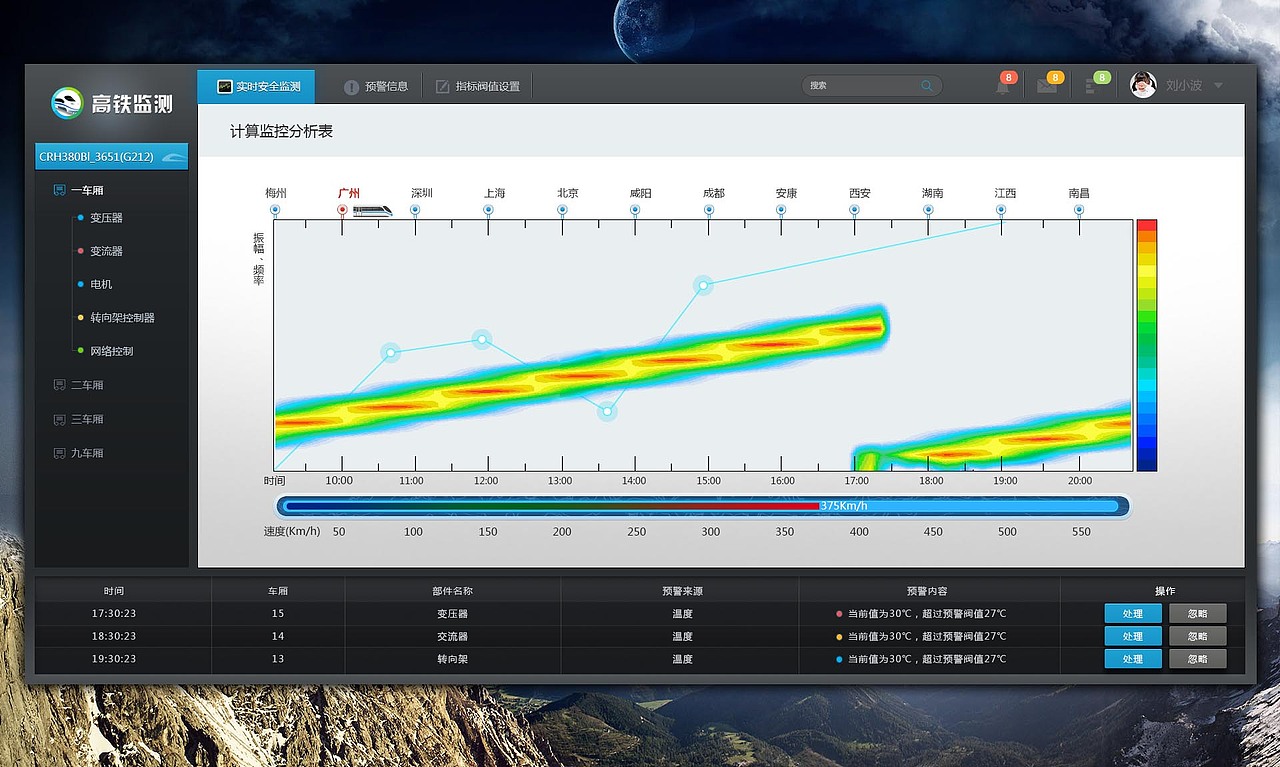Switch to the 实时安全监测 tab

click(x=256, y=86)
